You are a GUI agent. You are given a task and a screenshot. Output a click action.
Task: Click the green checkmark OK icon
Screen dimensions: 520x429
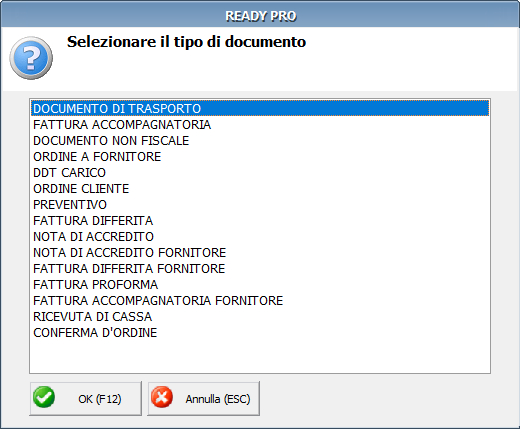[x=44, y=397]
